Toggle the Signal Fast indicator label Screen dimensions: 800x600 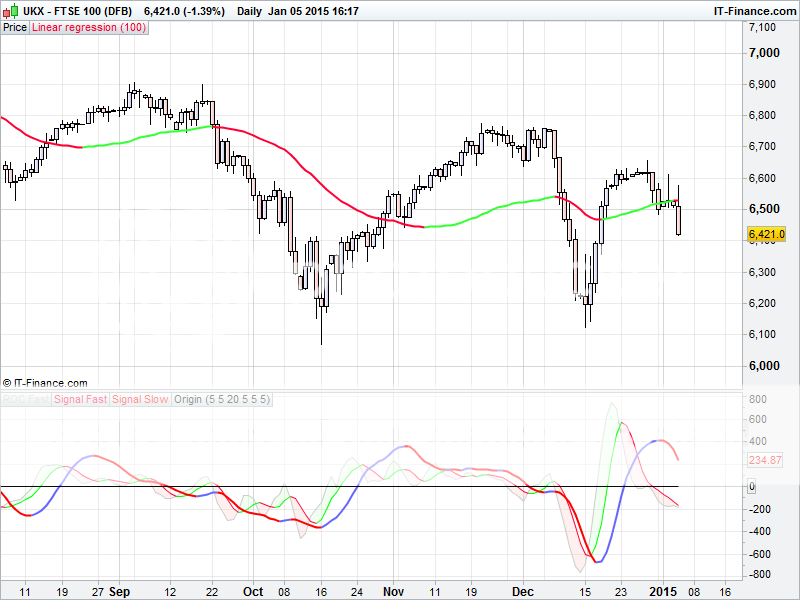point(81,400)
